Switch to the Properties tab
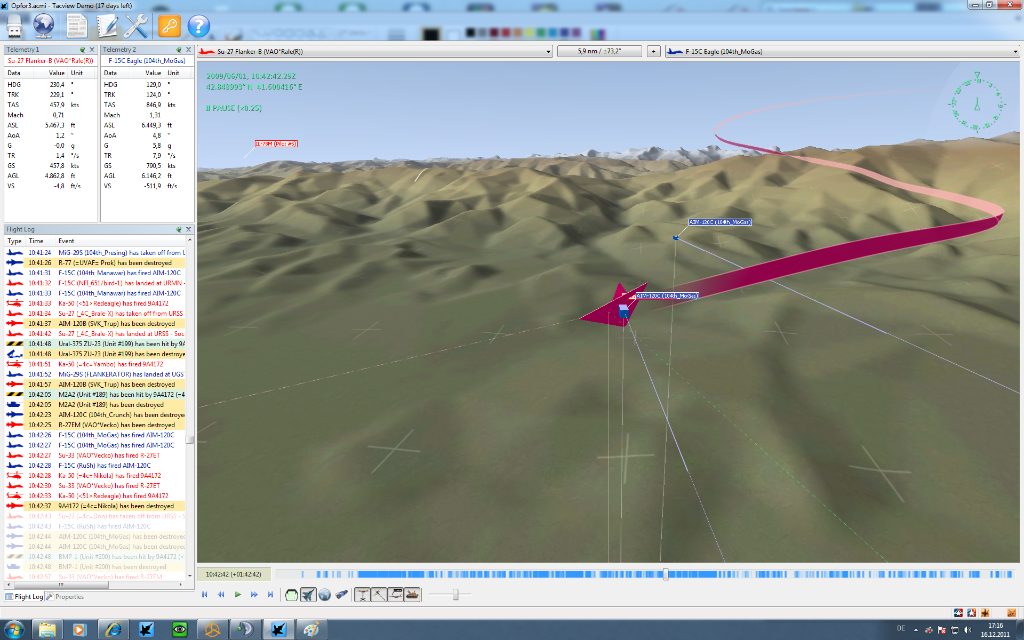 [x=67, y=596]
